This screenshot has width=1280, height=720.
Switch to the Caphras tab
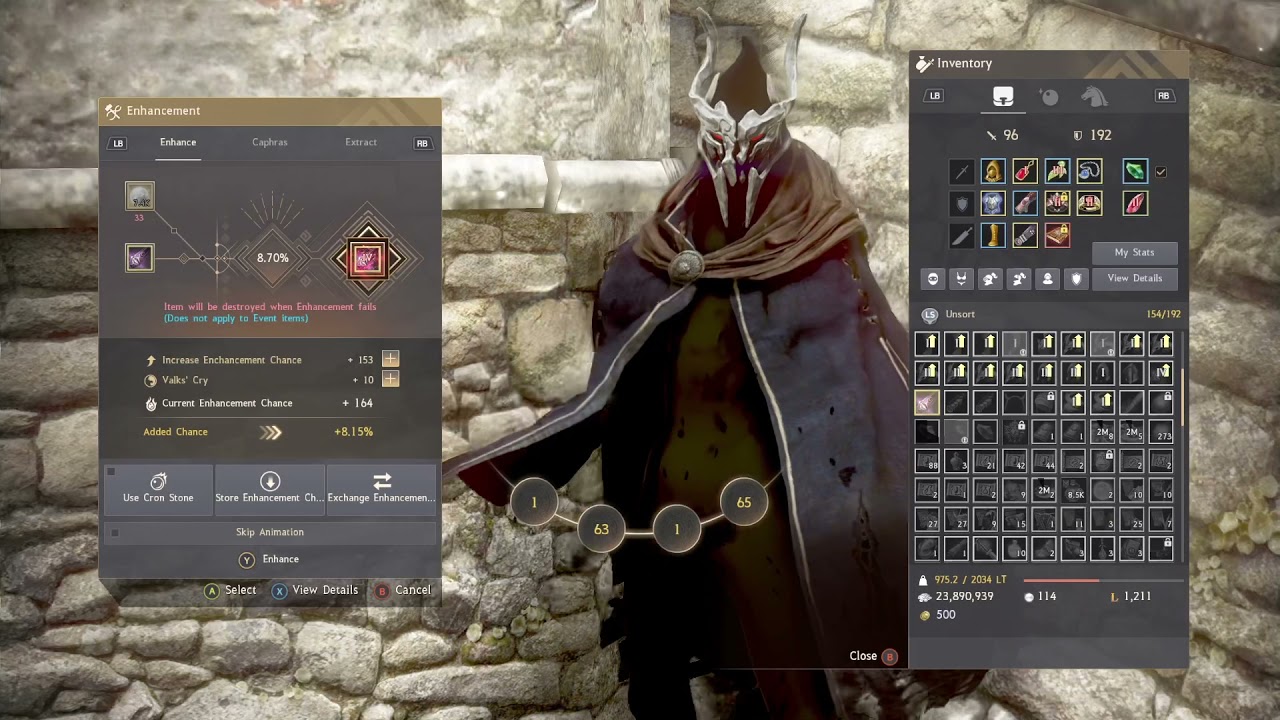pos(269,142)
